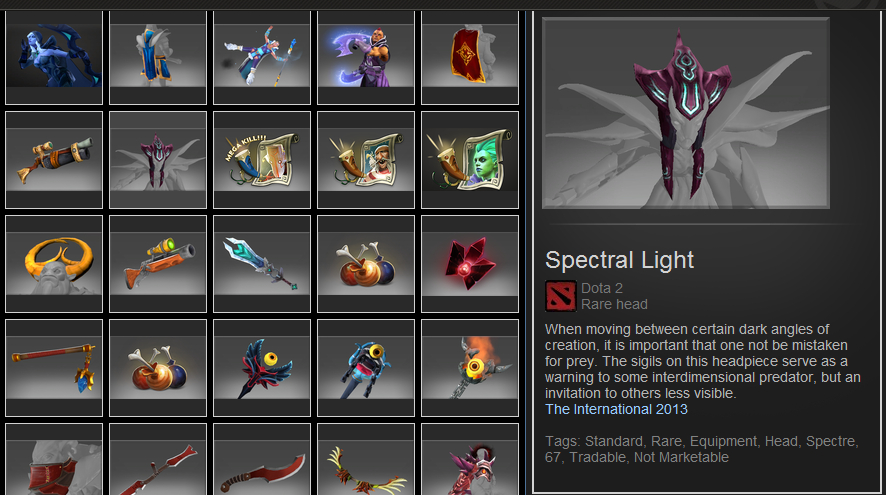Viewport: 886px width, 495px height.
Task: Click the Mega Kill announcer horn item
Action: [x=262, y=160]
